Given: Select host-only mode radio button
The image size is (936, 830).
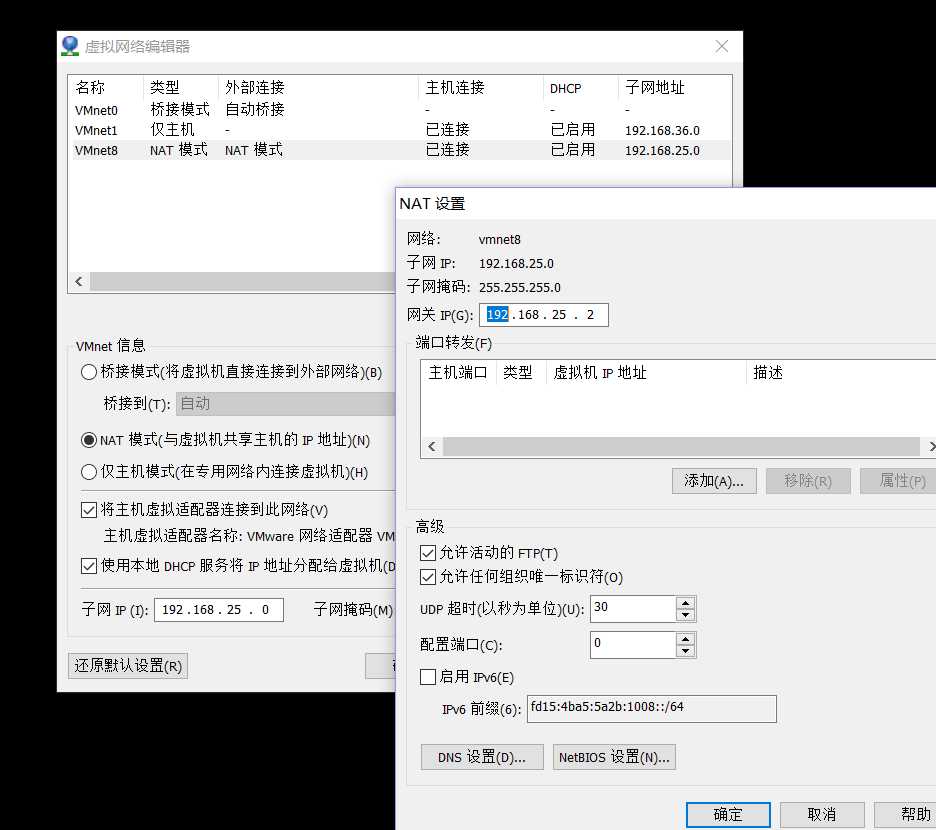Looking at the screenshot, I should point(88,472).
